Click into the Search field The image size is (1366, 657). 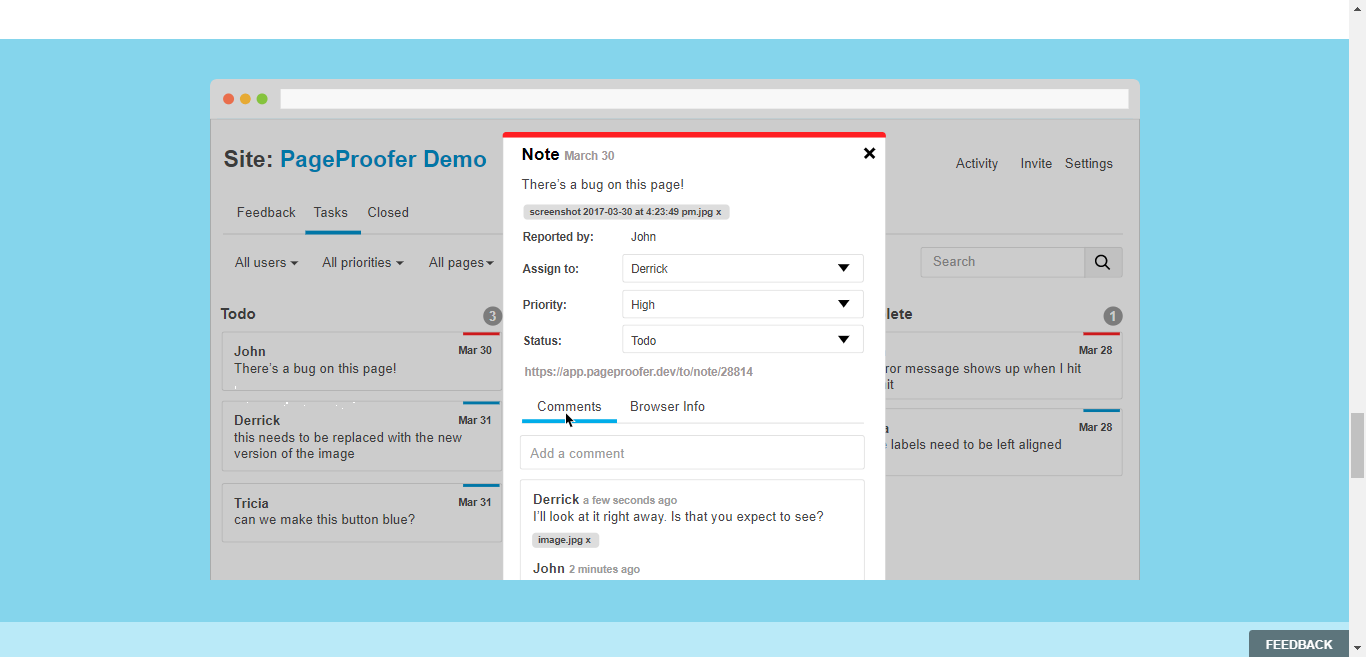pyautogui.click(x=1002, y=262)
